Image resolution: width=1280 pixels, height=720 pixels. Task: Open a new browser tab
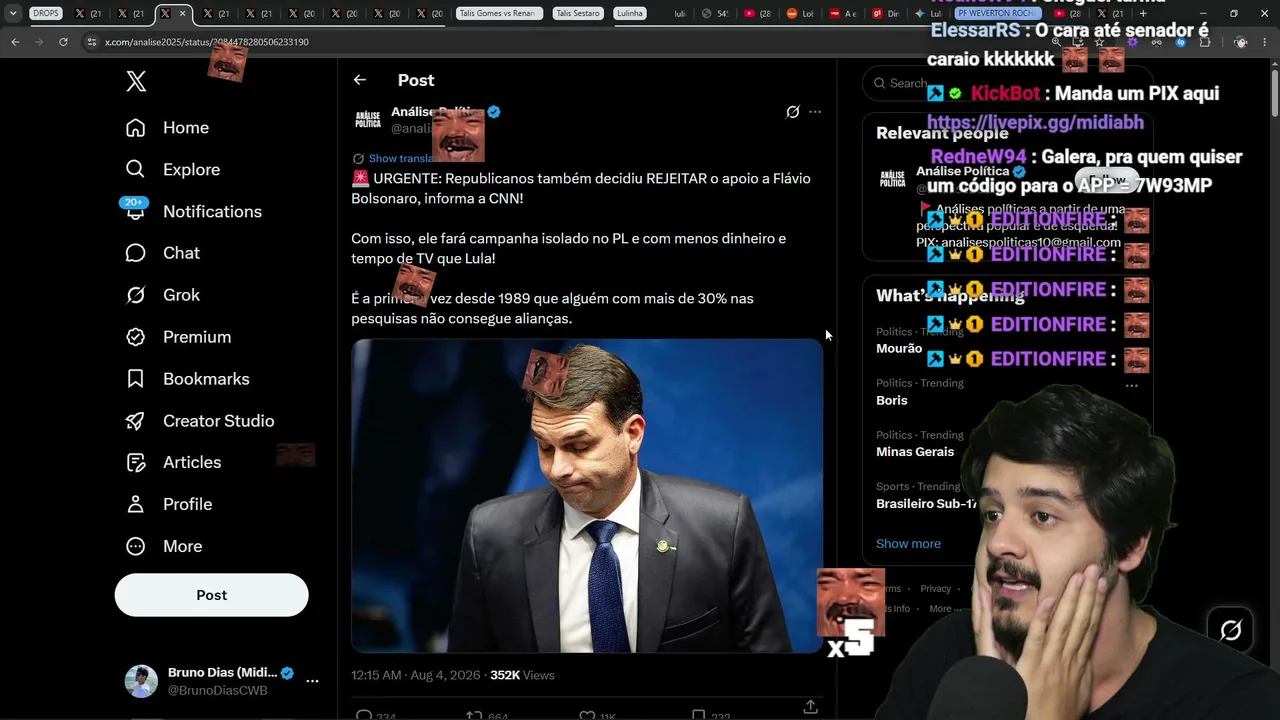[1143, 14]
